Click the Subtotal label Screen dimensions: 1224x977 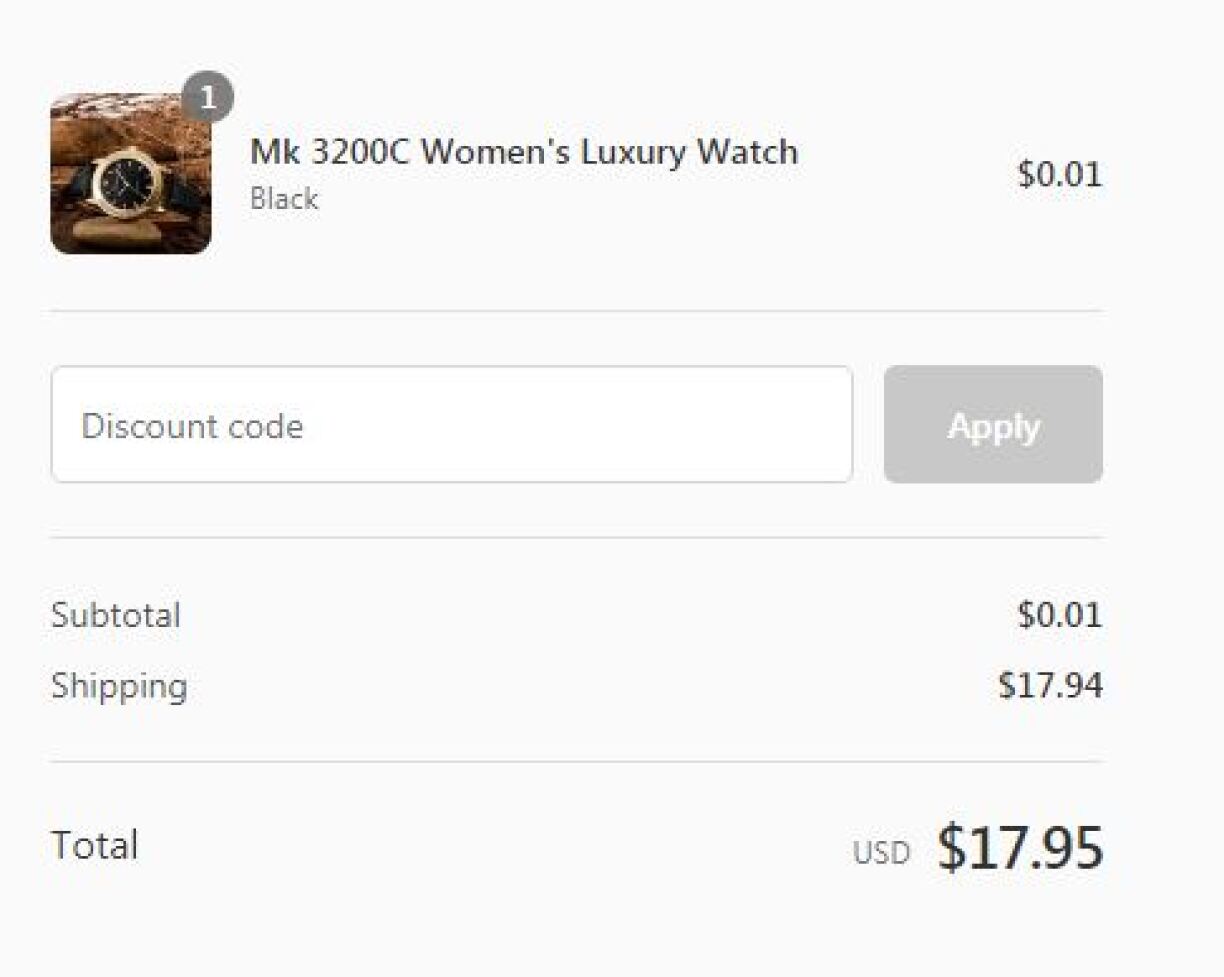116,616
